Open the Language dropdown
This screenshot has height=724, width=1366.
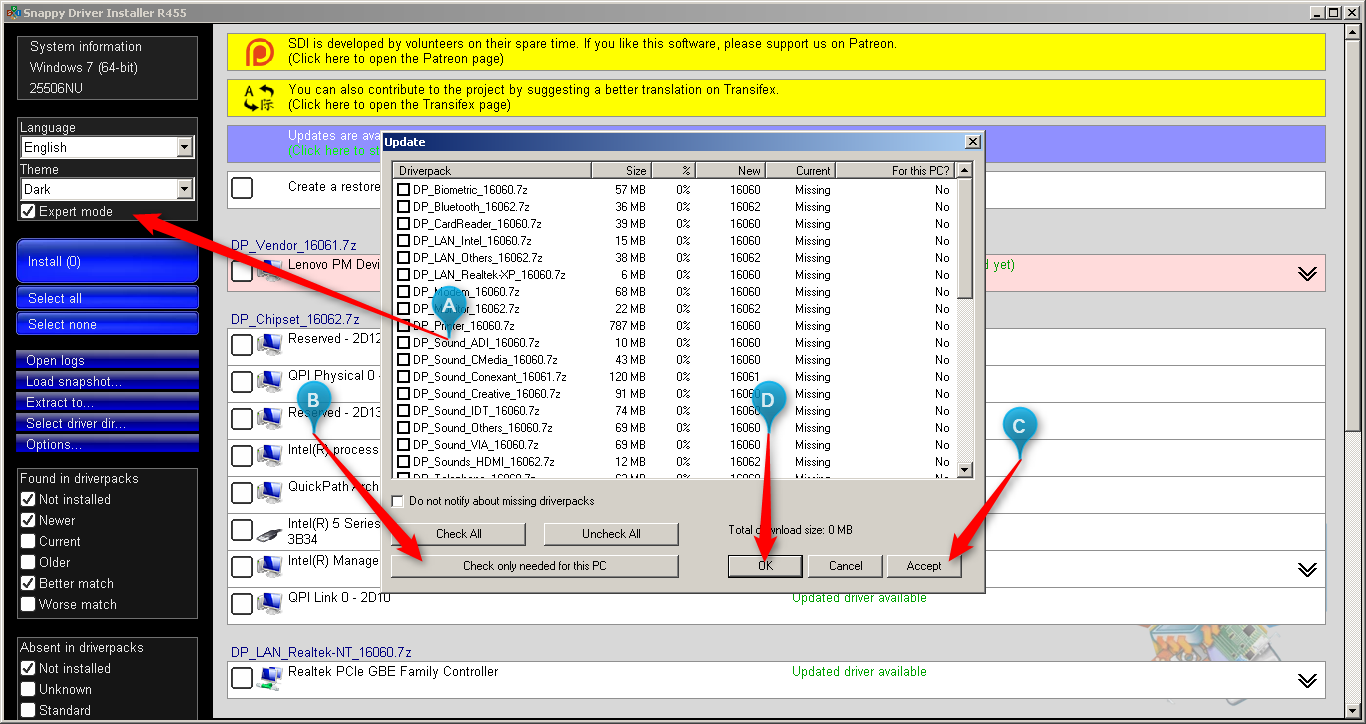(184, 147)
